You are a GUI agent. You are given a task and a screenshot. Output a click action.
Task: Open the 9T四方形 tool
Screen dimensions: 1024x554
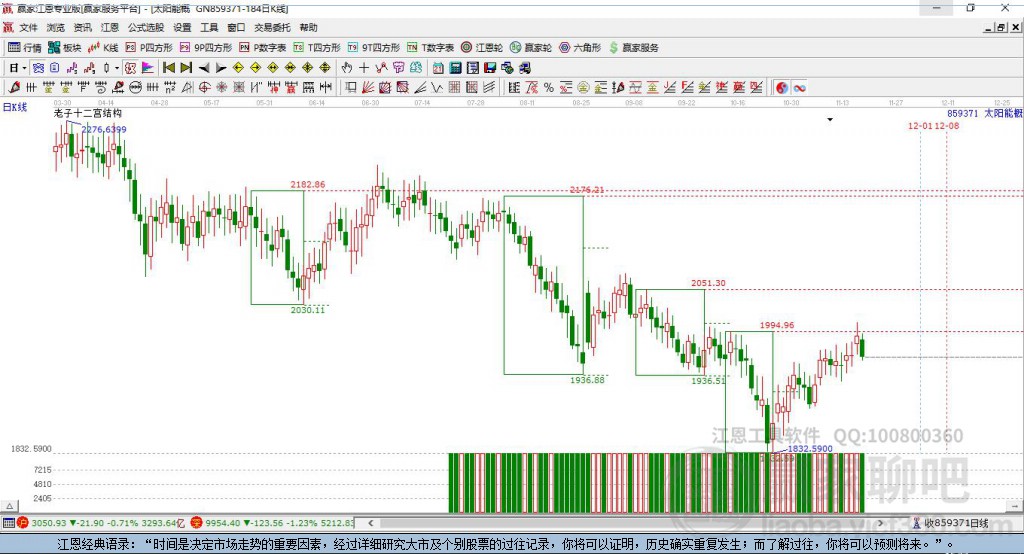pyautogui.click(x=374, y=48)
